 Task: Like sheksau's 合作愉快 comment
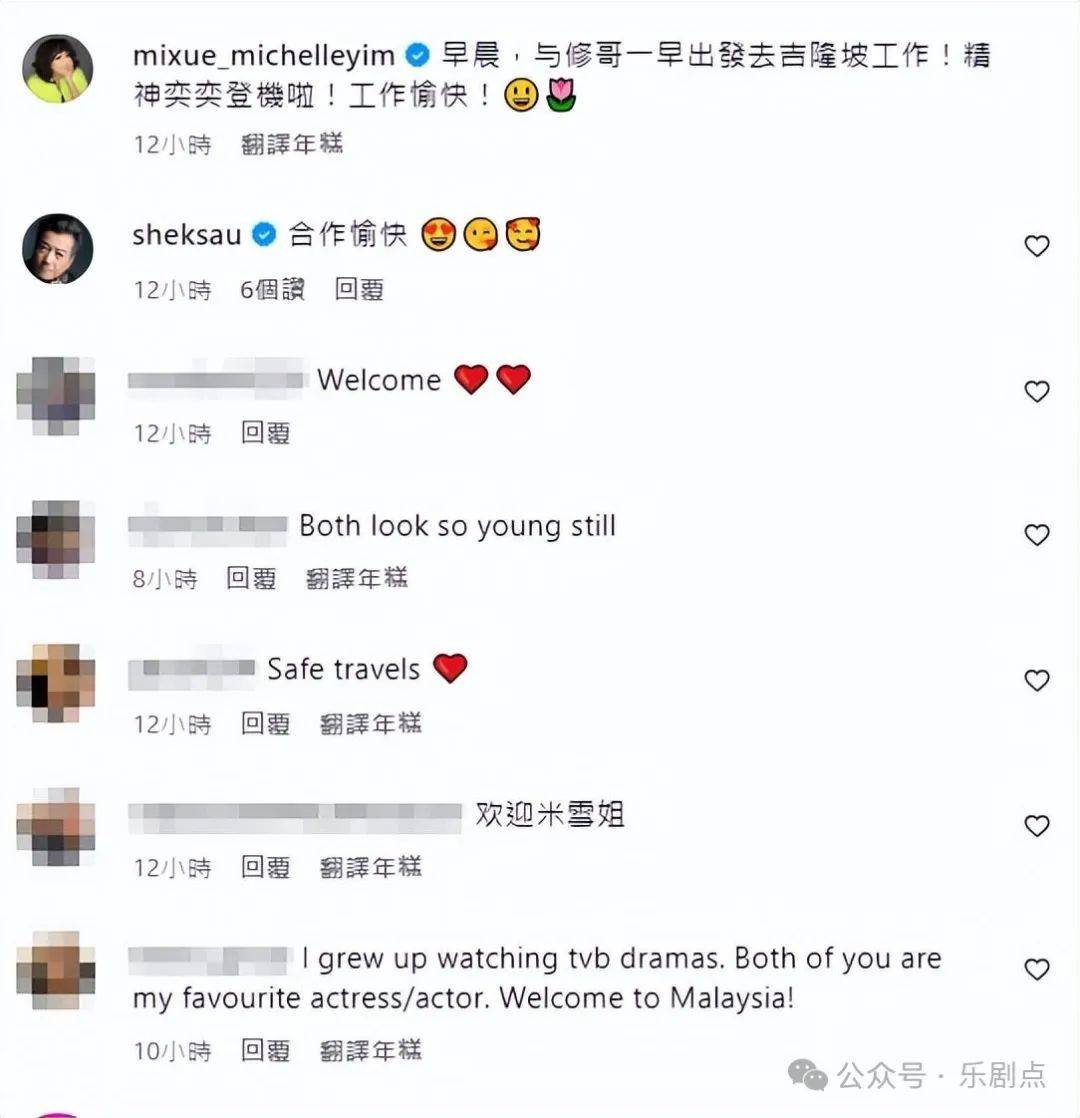click(1037, 246)
